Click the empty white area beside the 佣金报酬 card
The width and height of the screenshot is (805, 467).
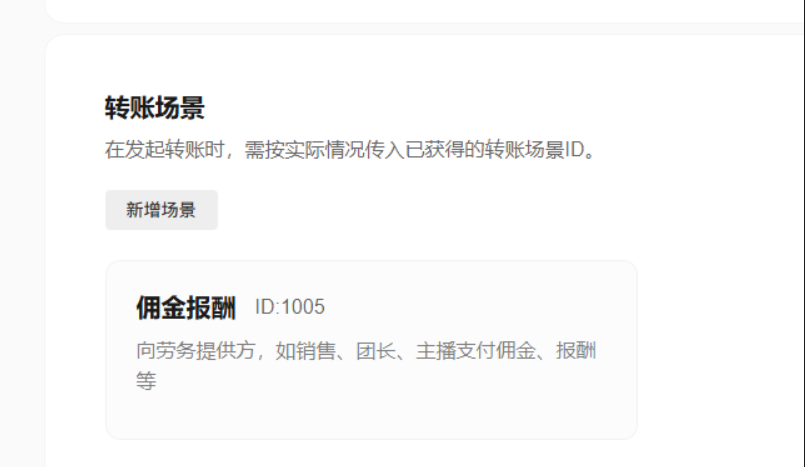[719, 349]
